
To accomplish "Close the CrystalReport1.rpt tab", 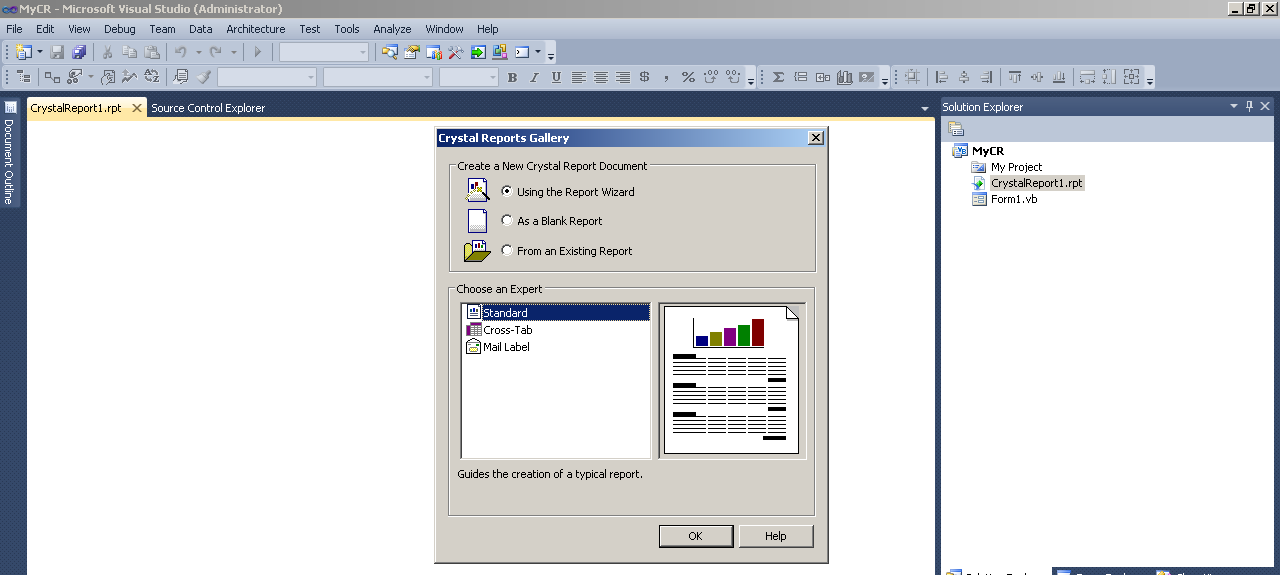I will click(x=137, y=108).
